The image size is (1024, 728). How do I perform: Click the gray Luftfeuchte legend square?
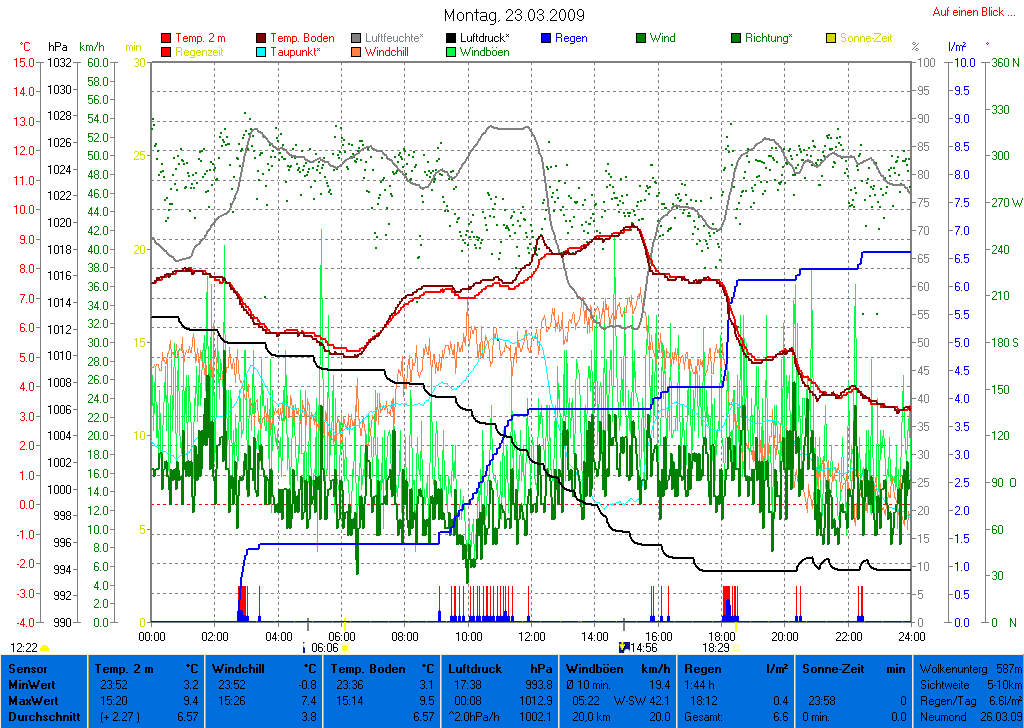[x=357, y=39]
